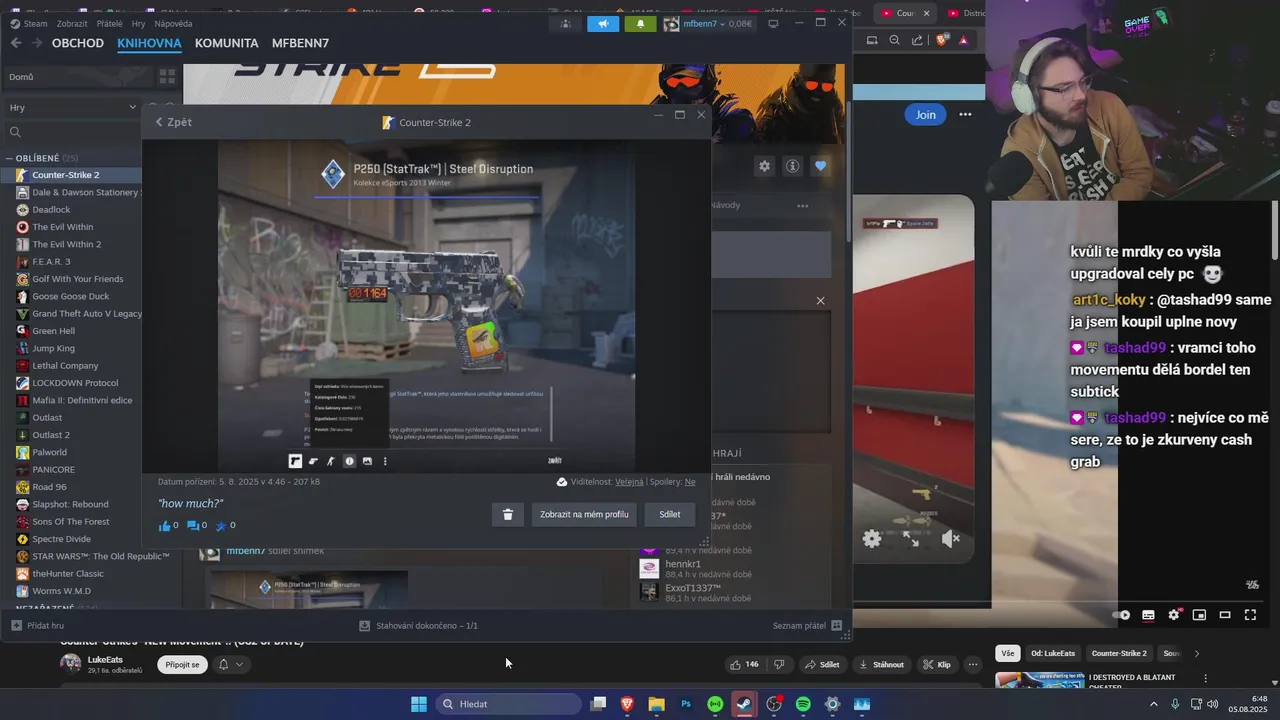Open the Nápověda menu
1280x720 pixels.
click(173, 23)
